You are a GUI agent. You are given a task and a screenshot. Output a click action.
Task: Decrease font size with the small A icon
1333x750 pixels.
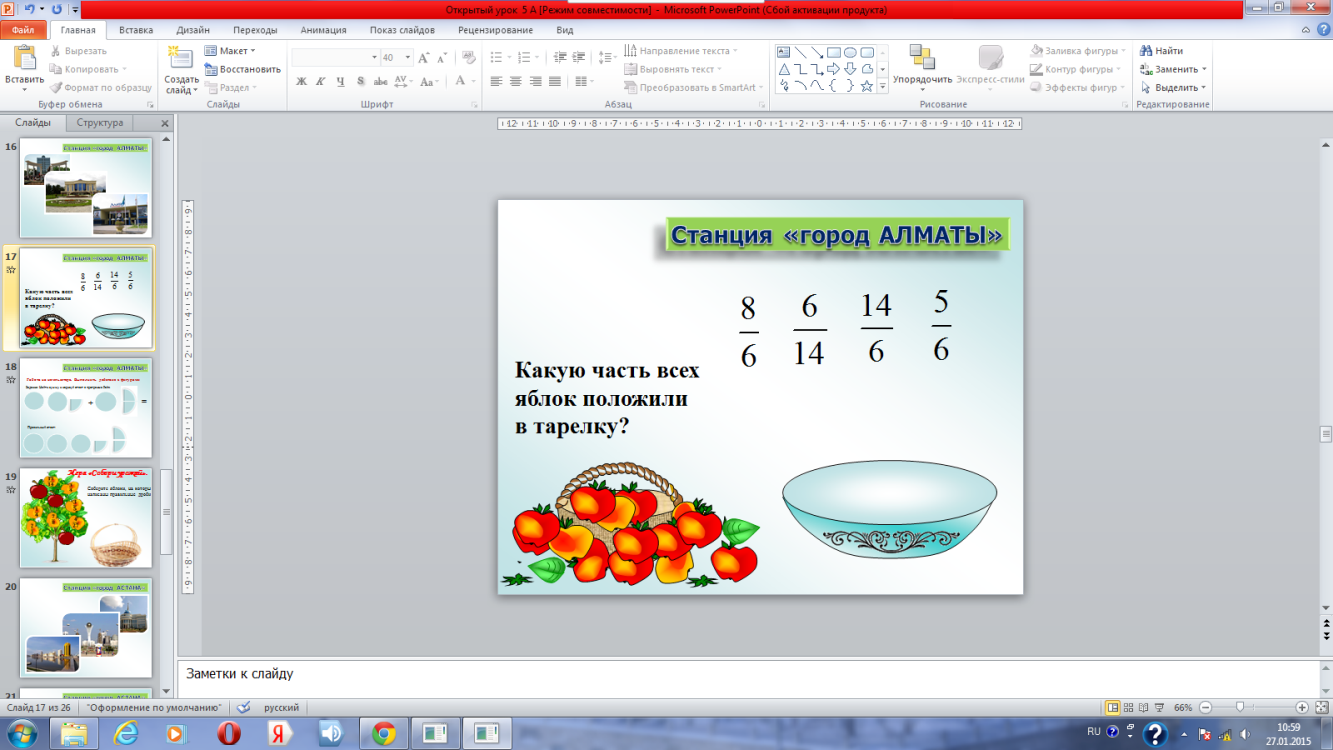pyautogui.click(x=440, y=57)
